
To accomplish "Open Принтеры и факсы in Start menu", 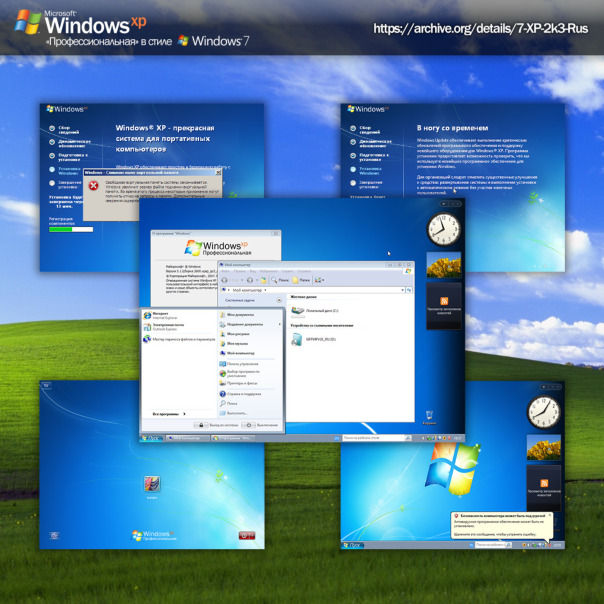I will (238, 383).
